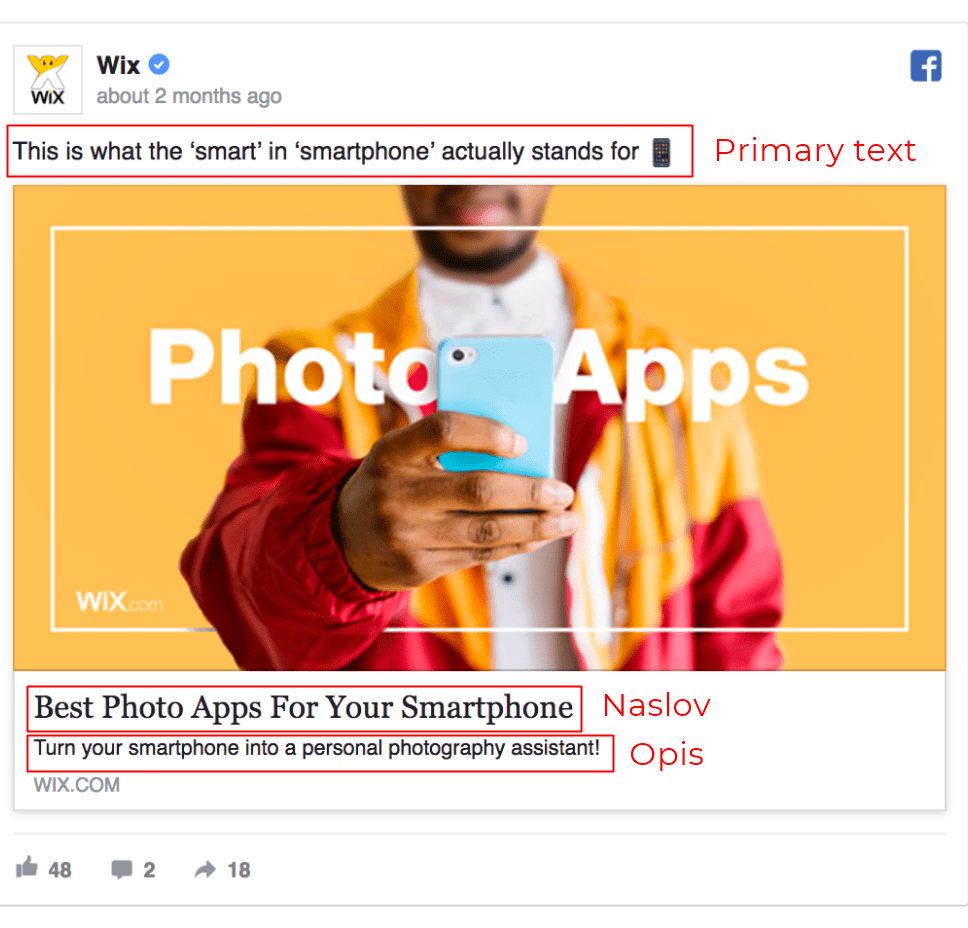Viewport: 968px width, 928px height.
Task: Click the Facebook logo icon
Action: [925, 65]
